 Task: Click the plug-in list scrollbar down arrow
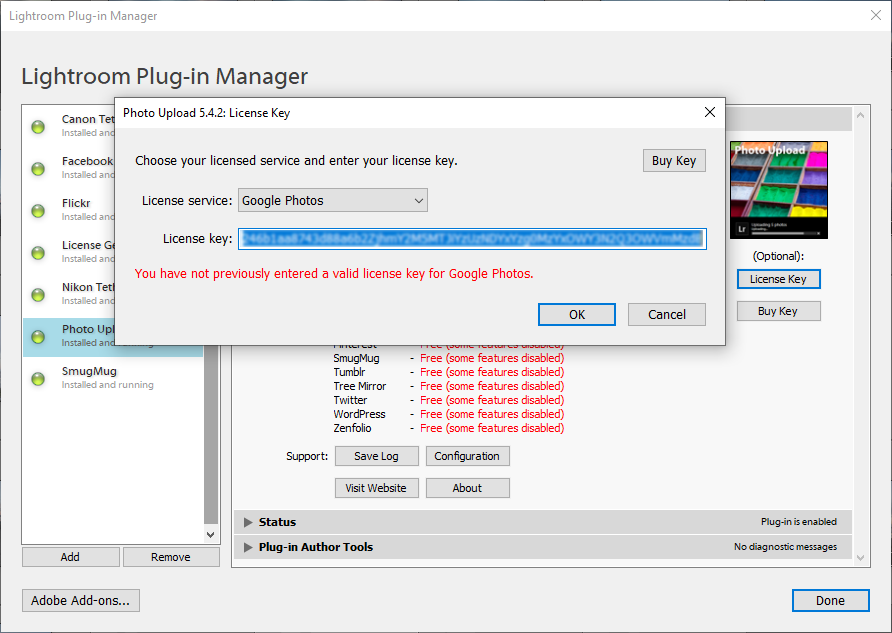click(x=210, y=535)
